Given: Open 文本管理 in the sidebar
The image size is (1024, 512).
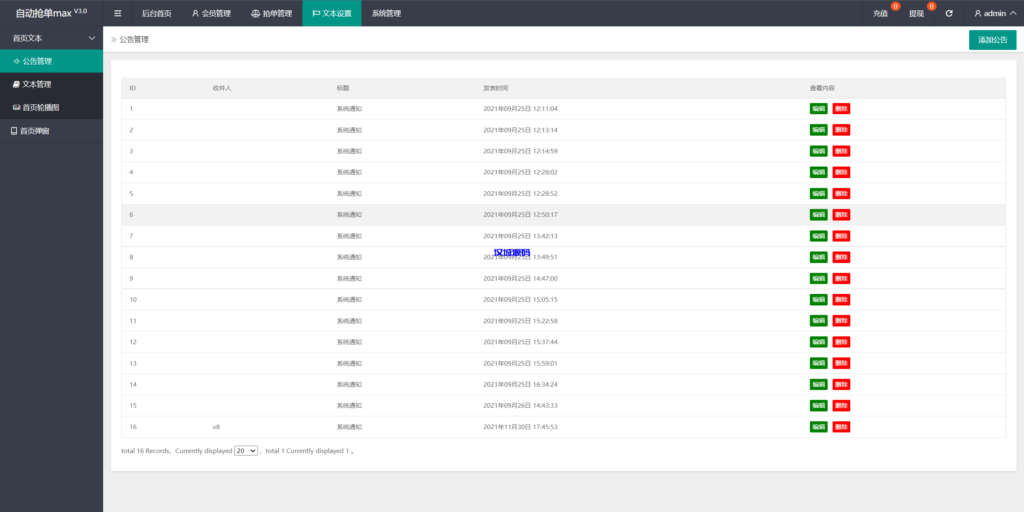Looking at the screenshot, I should [37, 84].
